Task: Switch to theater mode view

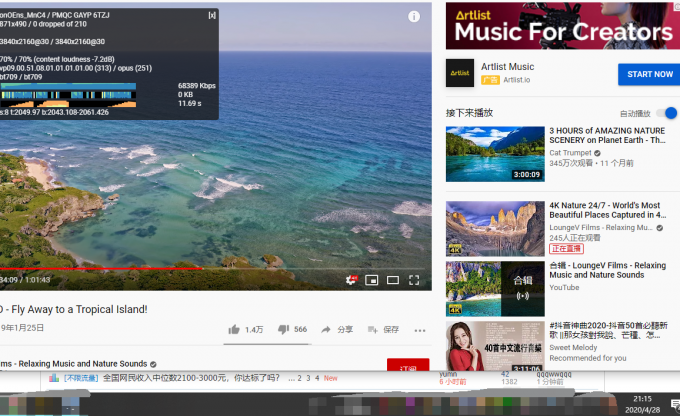Action: (393, 280)
